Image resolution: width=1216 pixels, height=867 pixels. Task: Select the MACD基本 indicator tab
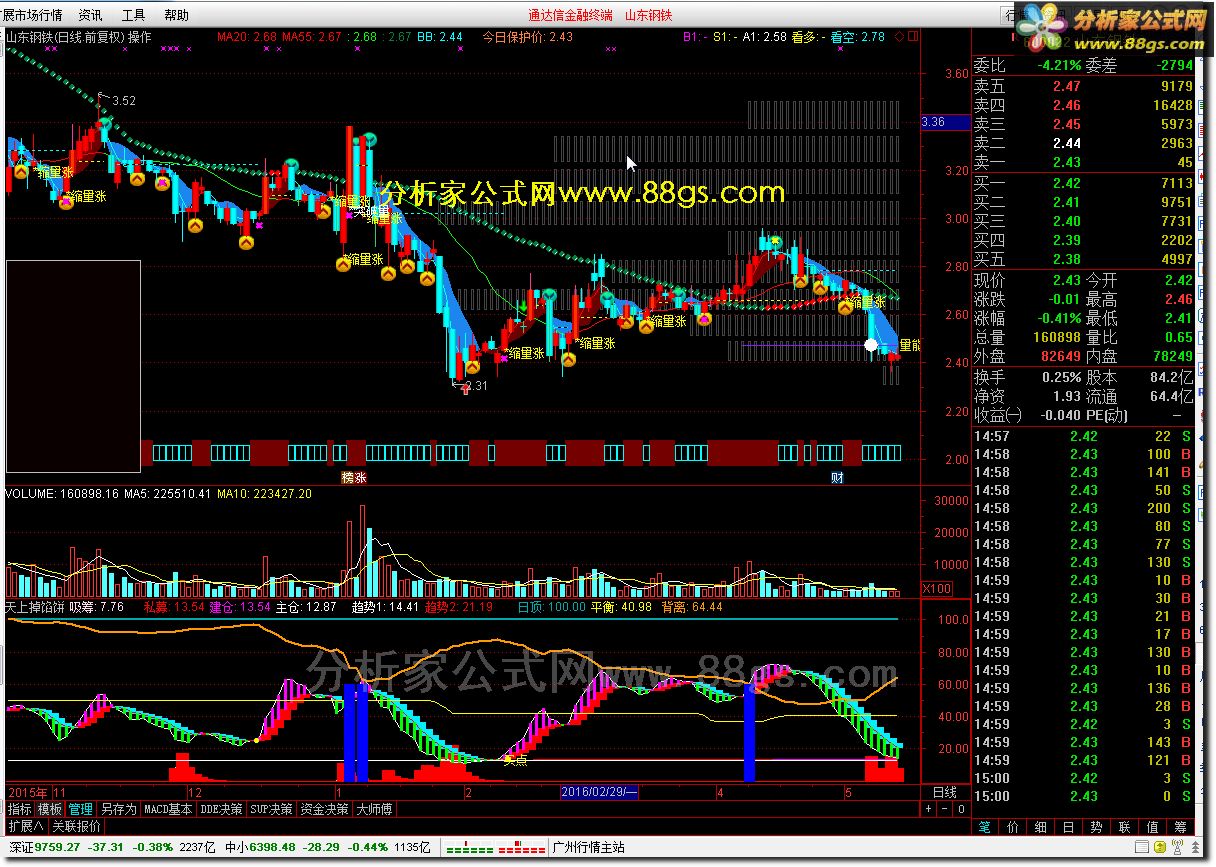[x=167, y=809]
